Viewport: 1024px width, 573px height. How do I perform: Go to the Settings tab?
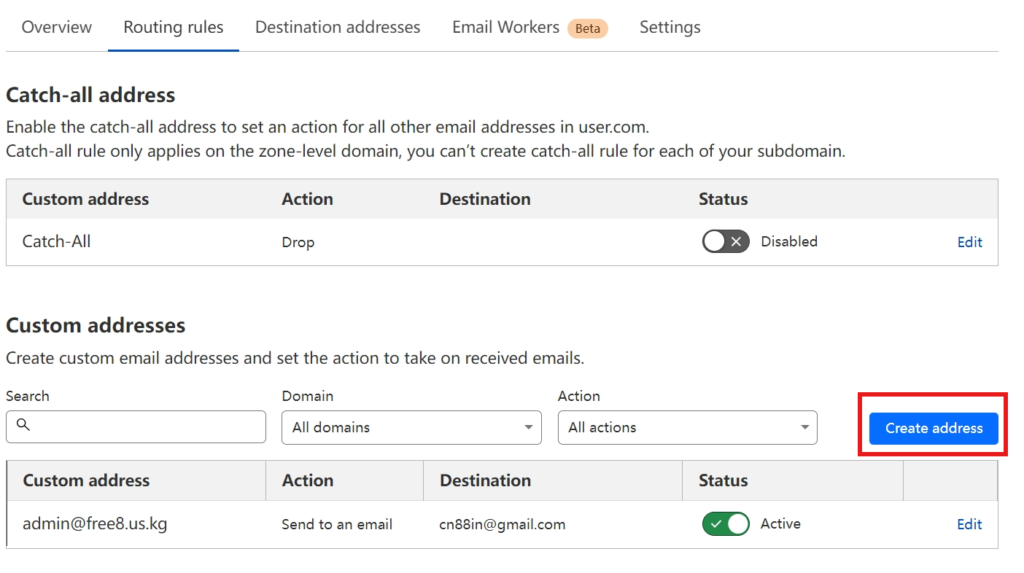pos(670,27)
